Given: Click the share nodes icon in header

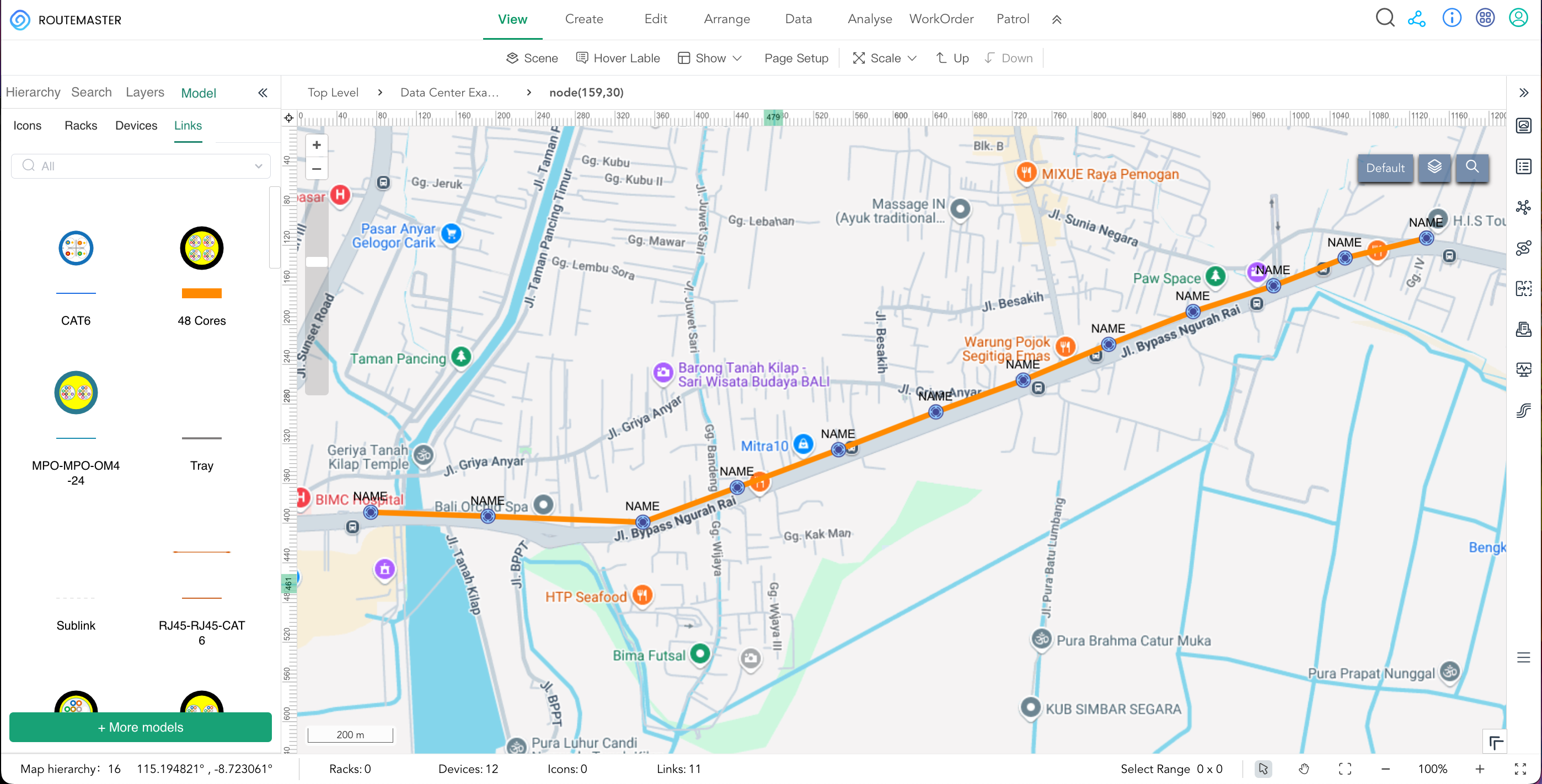Looking at the screenshot, I should click(x=1416, y=19).
